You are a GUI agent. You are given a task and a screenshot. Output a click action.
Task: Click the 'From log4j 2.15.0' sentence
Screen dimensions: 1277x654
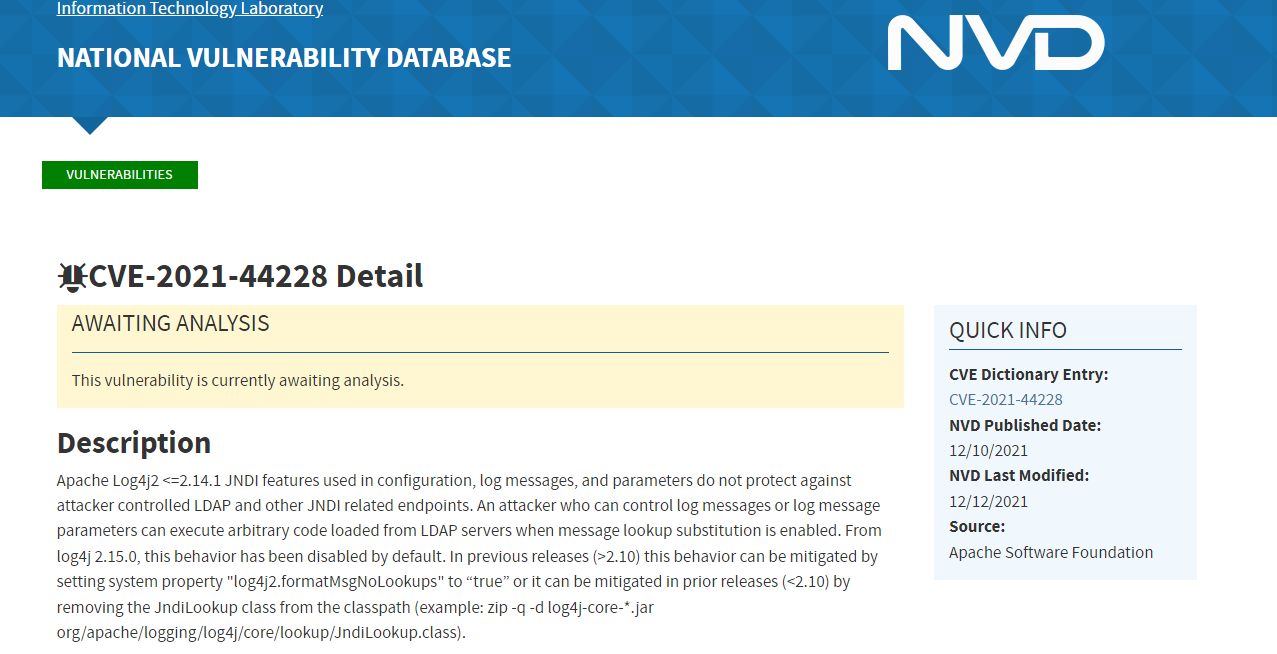pyautogui.click(x=470, y=543)
